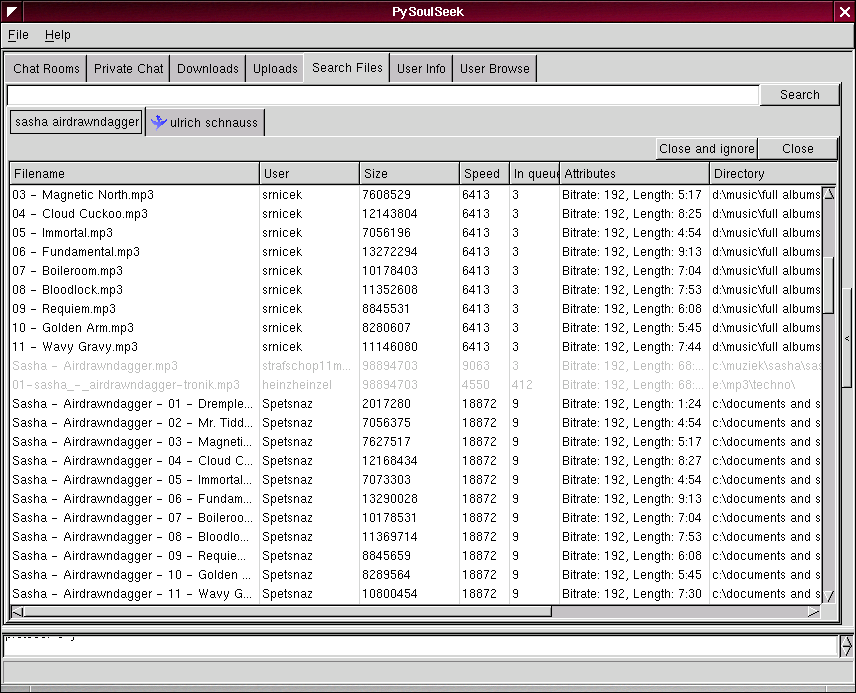Click the horizontal scrollbar right arrow
Viewport: 856px width, 693px height.
tap(814, 612)
